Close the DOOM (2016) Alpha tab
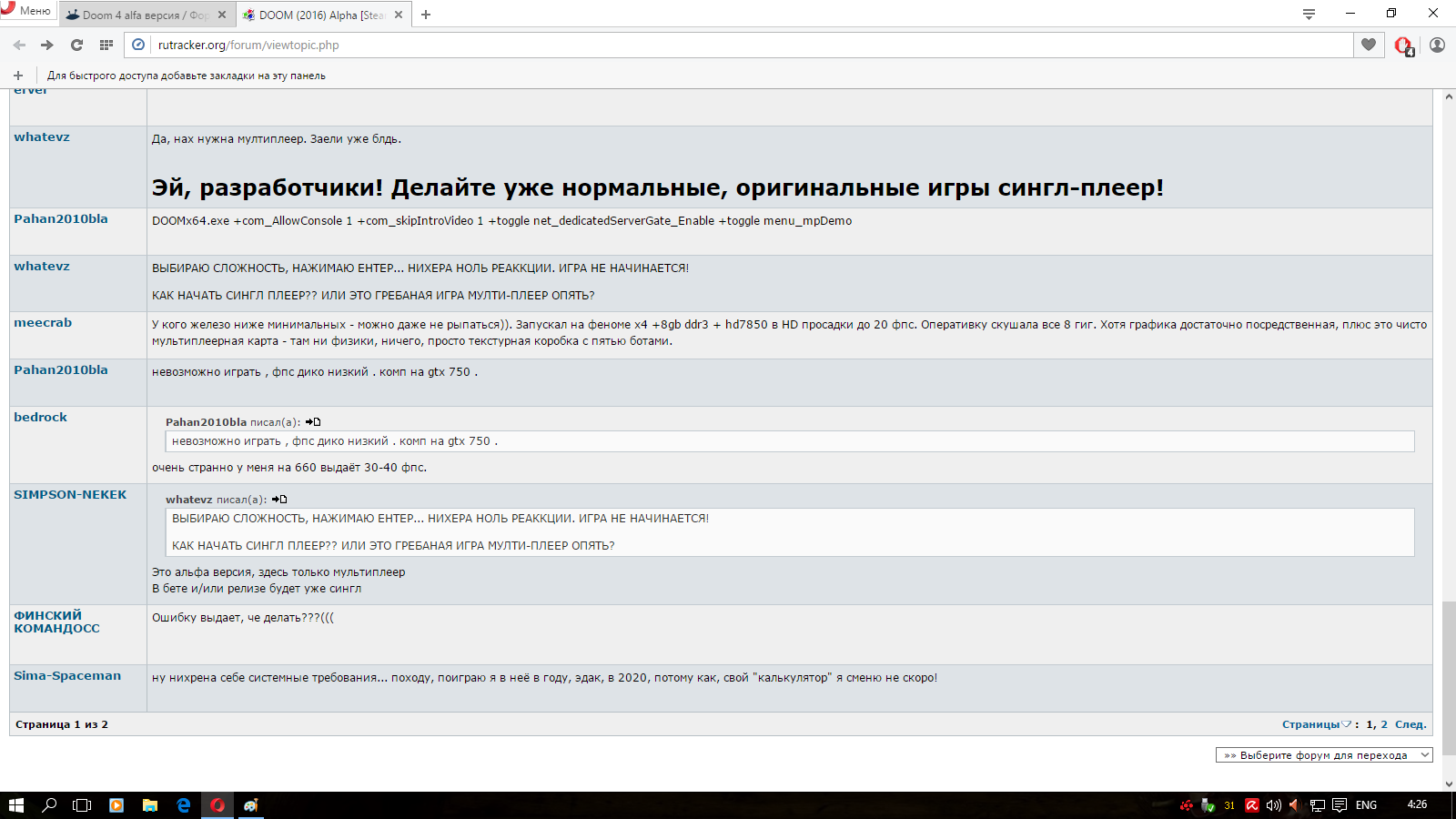Image resolution: width=1456 pixels, height=819 pixels. tap(399, 15)
